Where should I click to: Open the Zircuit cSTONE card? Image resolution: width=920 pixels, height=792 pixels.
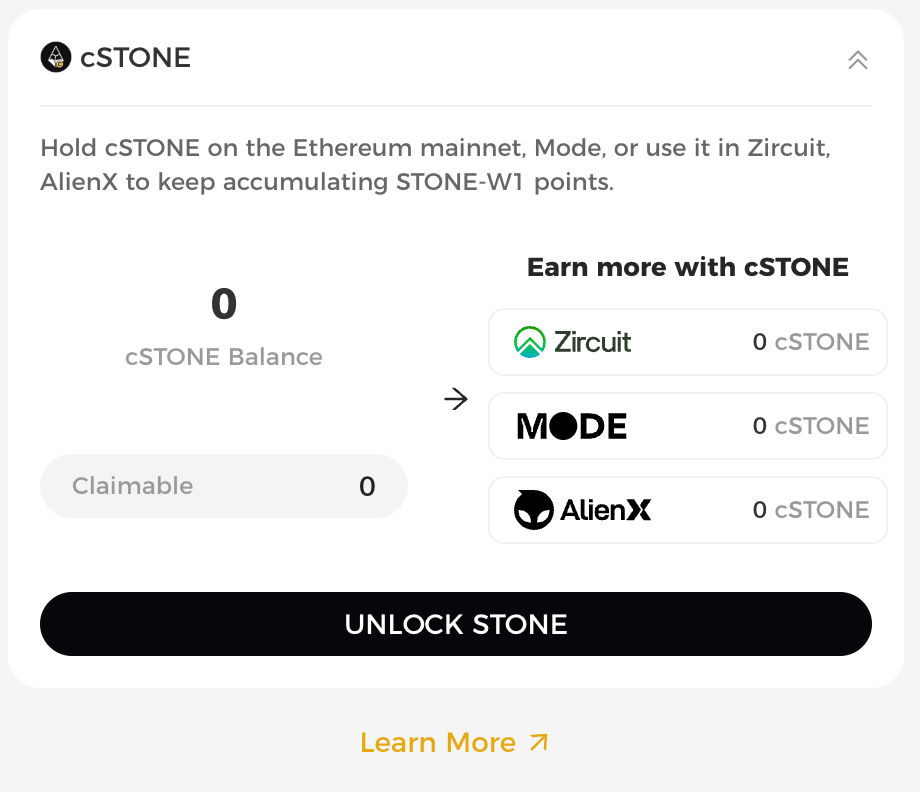click(x=688, y=342)
